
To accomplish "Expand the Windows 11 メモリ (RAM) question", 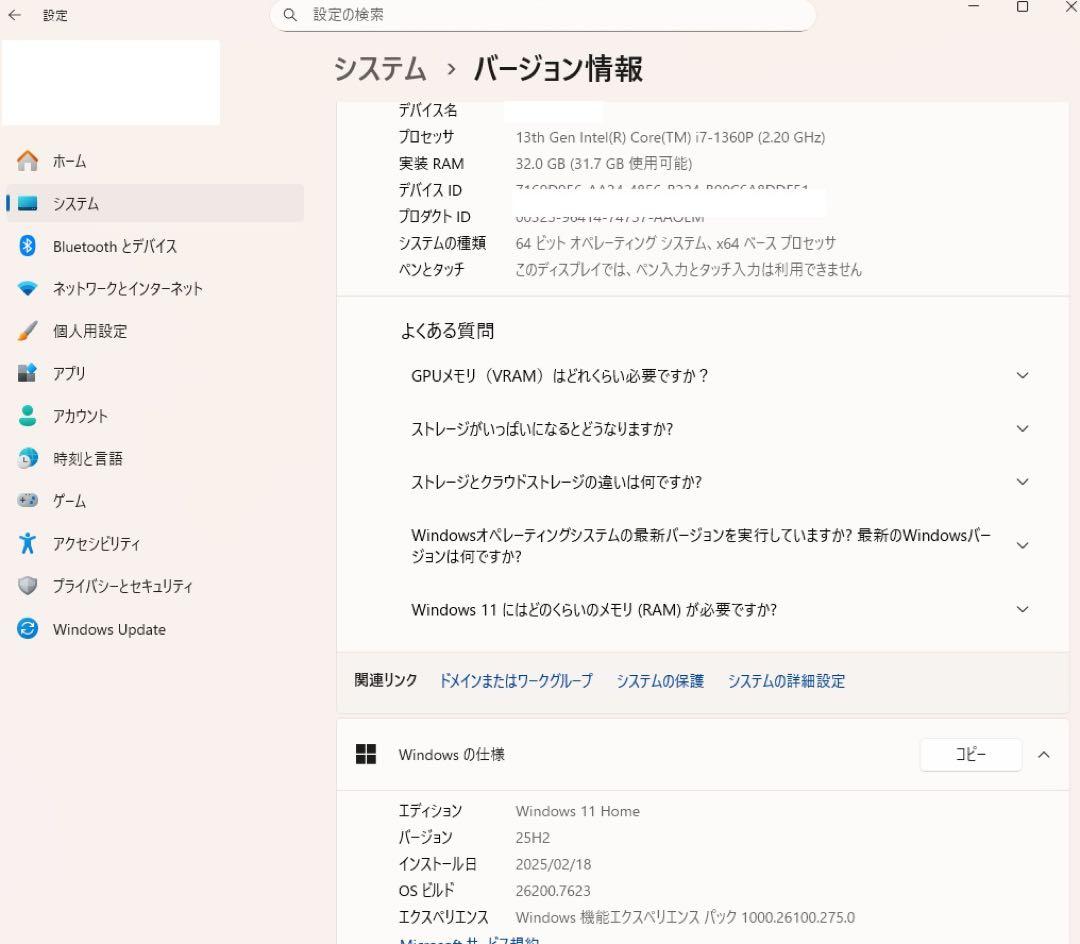I will 1022,609.
